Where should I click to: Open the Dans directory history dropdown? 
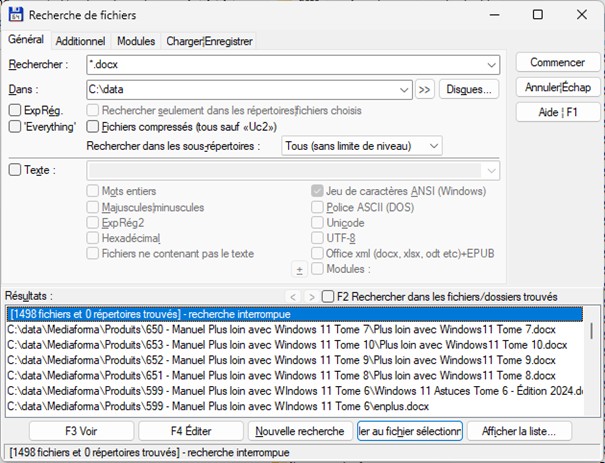[x=403, y=90]
